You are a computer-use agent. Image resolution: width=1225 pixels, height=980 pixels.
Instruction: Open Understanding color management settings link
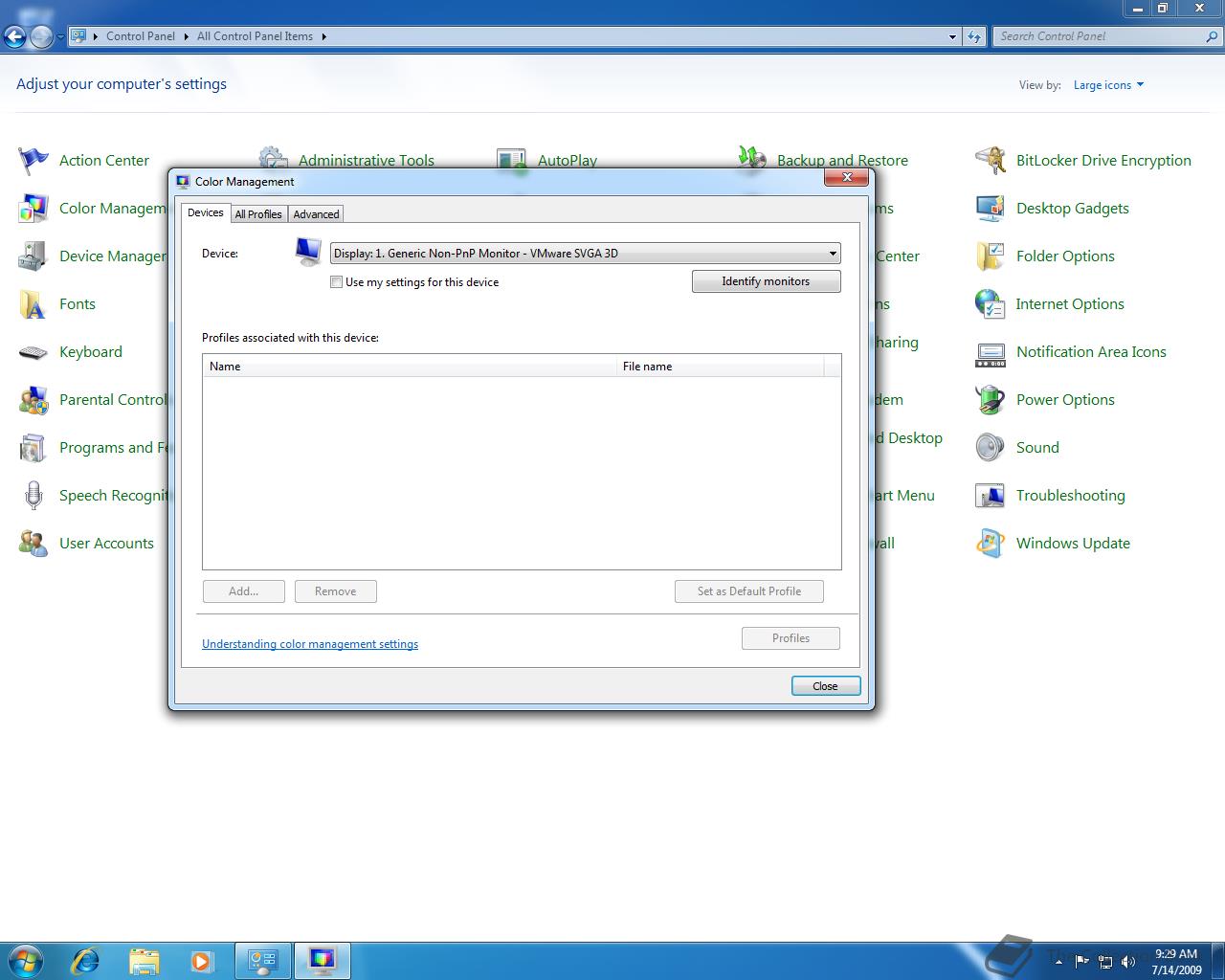click(310, 644)
